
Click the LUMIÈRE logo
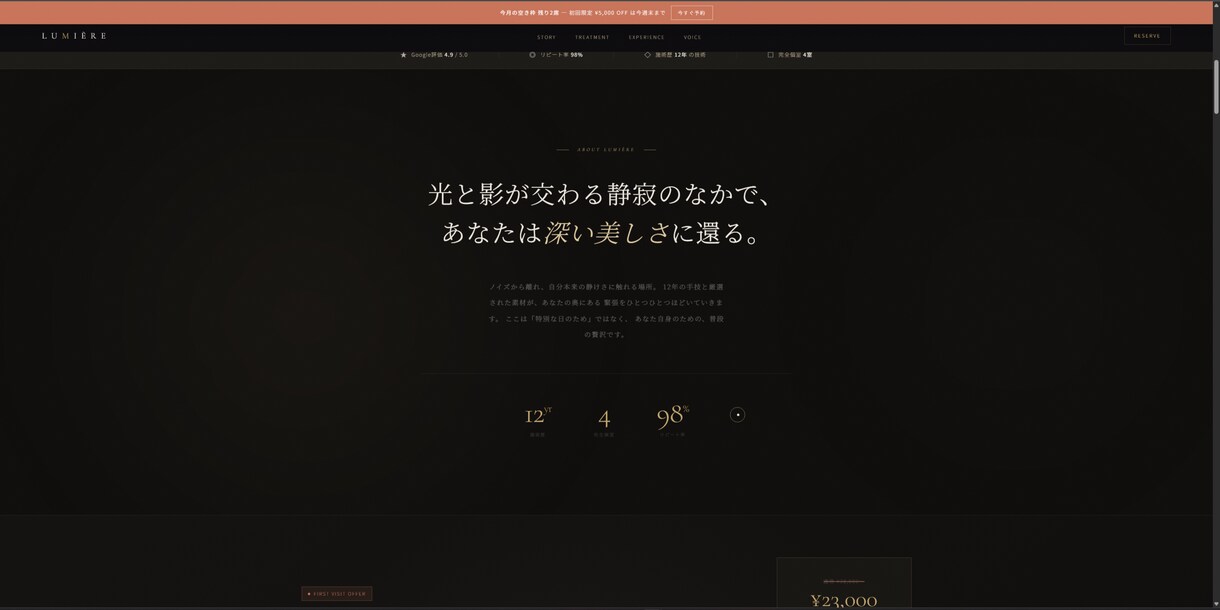[74, 36]
